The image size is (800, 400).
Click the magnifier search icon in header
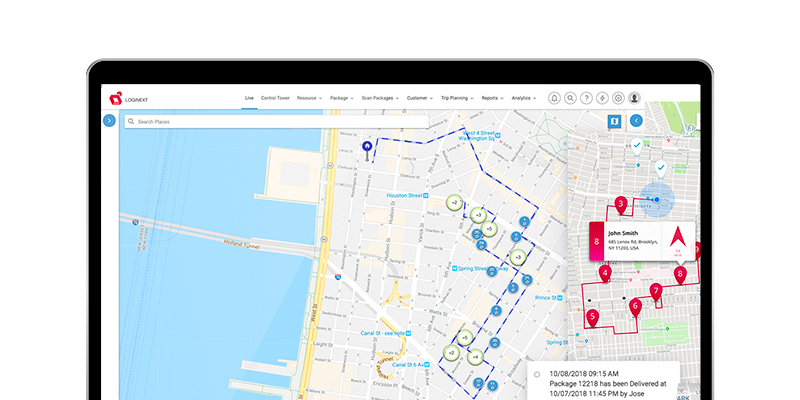click(570, 98)
